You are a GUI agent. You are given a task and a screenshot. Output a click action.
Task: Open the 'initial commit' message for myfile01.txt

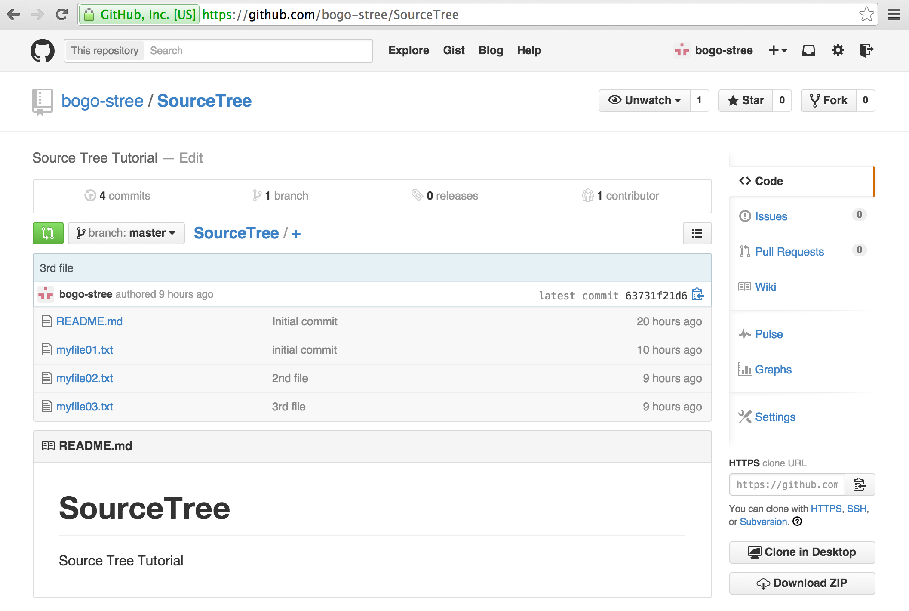[304, 350]
